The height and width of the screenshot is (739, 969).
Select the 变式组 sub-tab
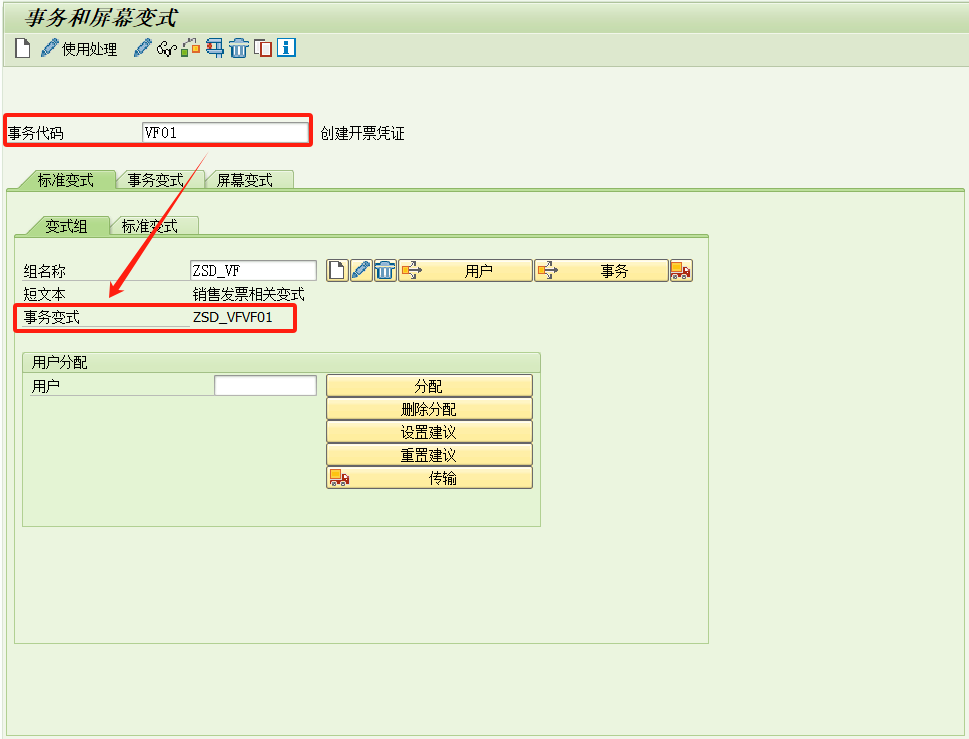[66, 226]
